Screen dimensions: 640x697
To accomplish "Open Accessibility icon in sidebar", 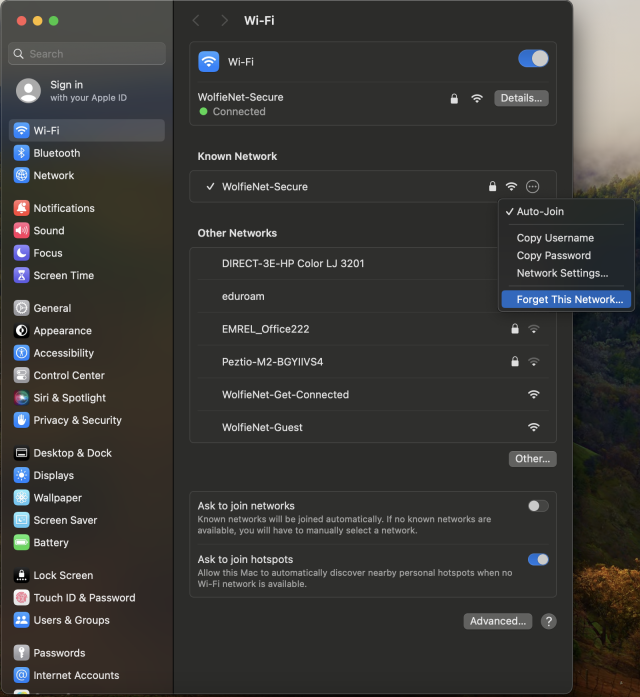I will coord(21,353).
